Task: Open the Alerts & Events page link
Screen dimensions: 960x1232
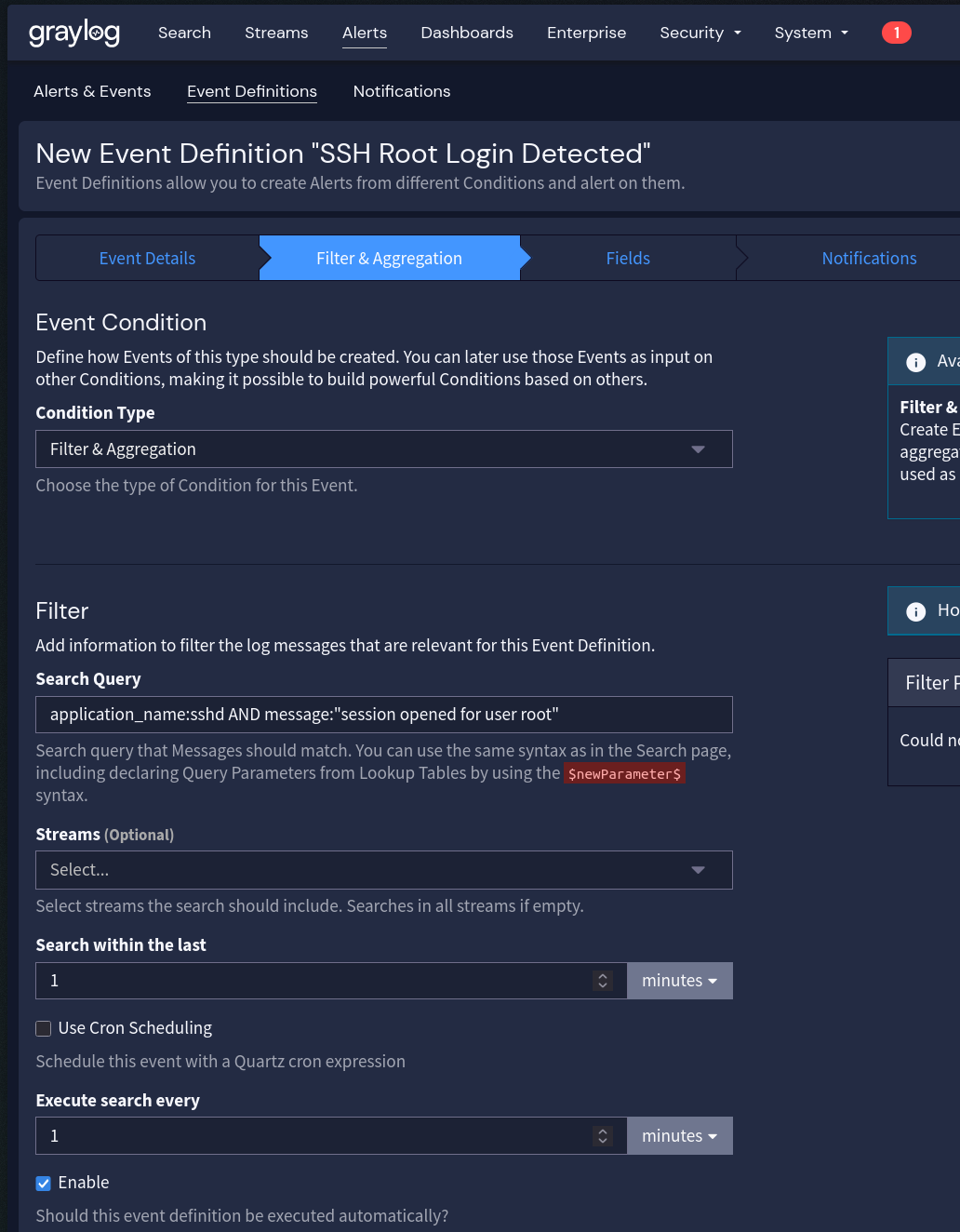Action: click(x=92, y=91)
